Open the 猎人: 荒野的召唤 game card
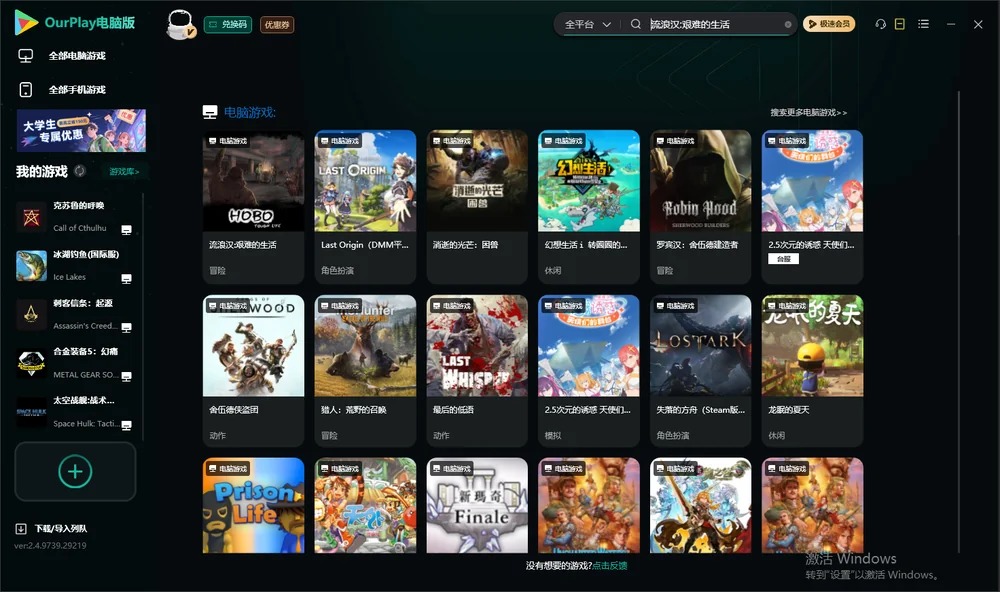1000x592 pixels. [365, 371]
